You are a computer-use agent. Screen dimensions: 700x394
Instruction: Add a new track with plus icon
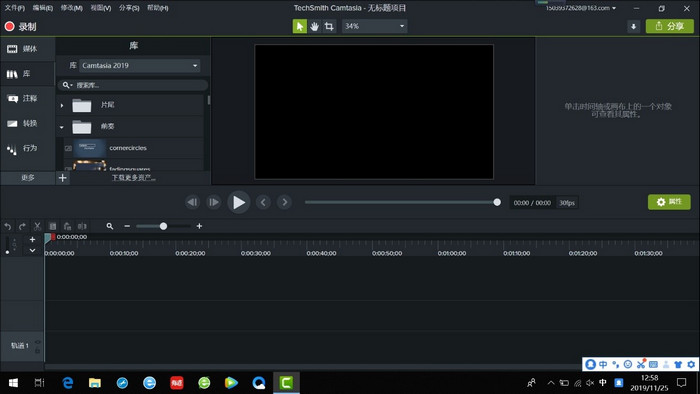tap(32, 240)
